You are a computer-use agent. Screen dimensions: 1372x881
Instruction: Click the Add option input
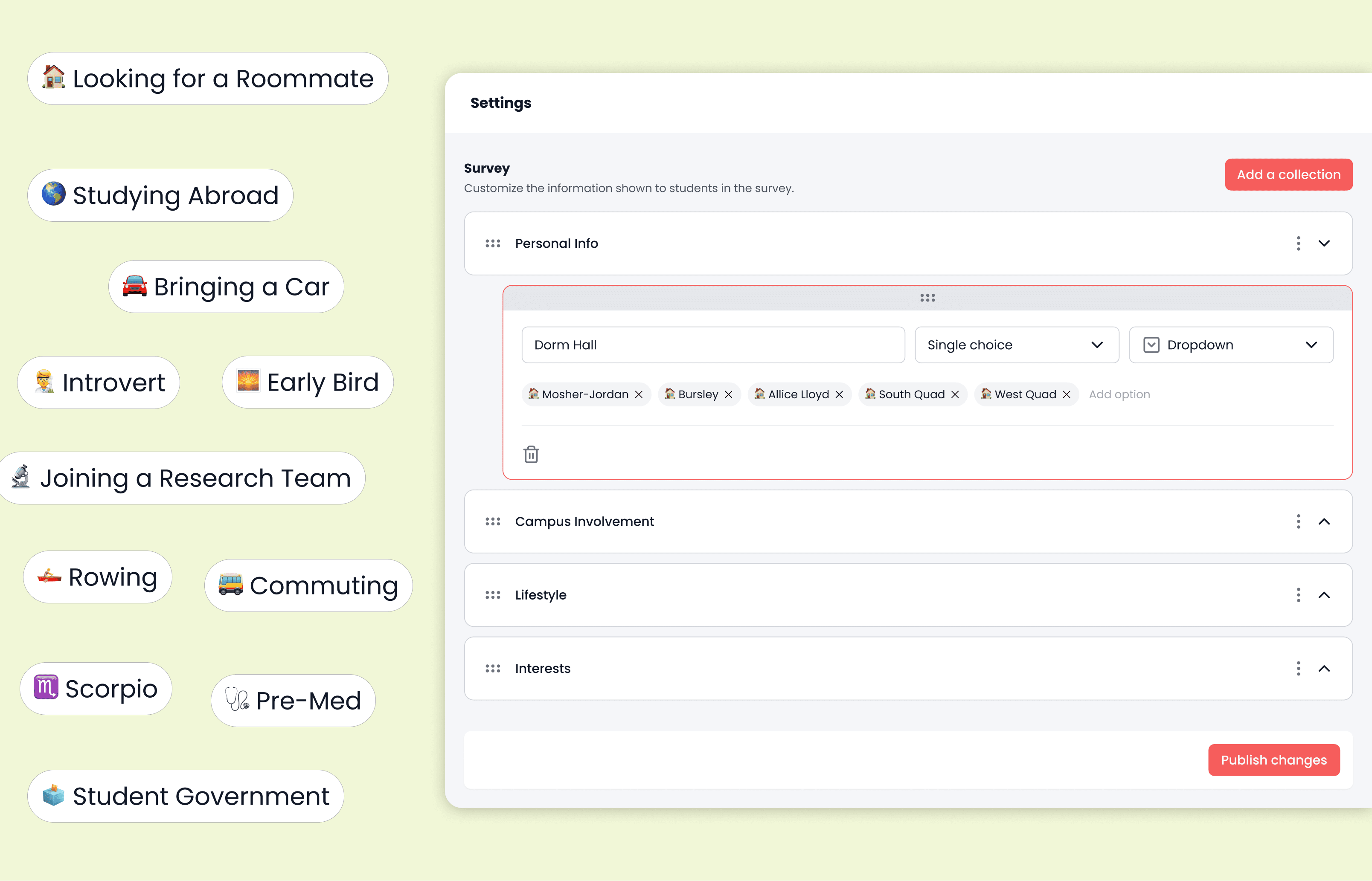click(x=1119, y=395)
